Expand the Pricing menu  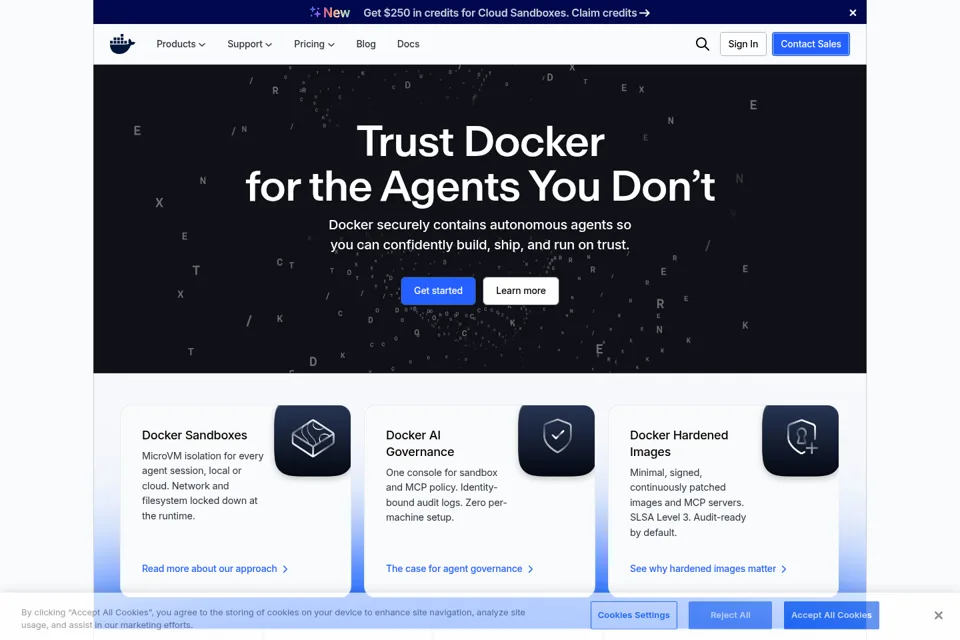coord(314,44)
